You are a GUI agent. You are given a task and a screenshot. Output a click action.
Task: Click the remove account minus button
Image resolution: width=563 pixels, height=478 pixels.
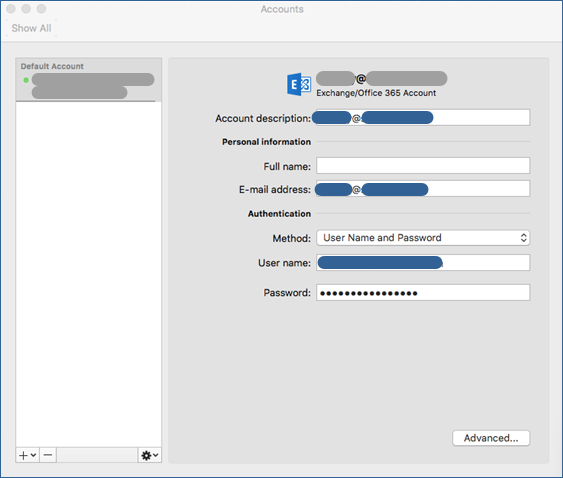click(x=48, y=455)
